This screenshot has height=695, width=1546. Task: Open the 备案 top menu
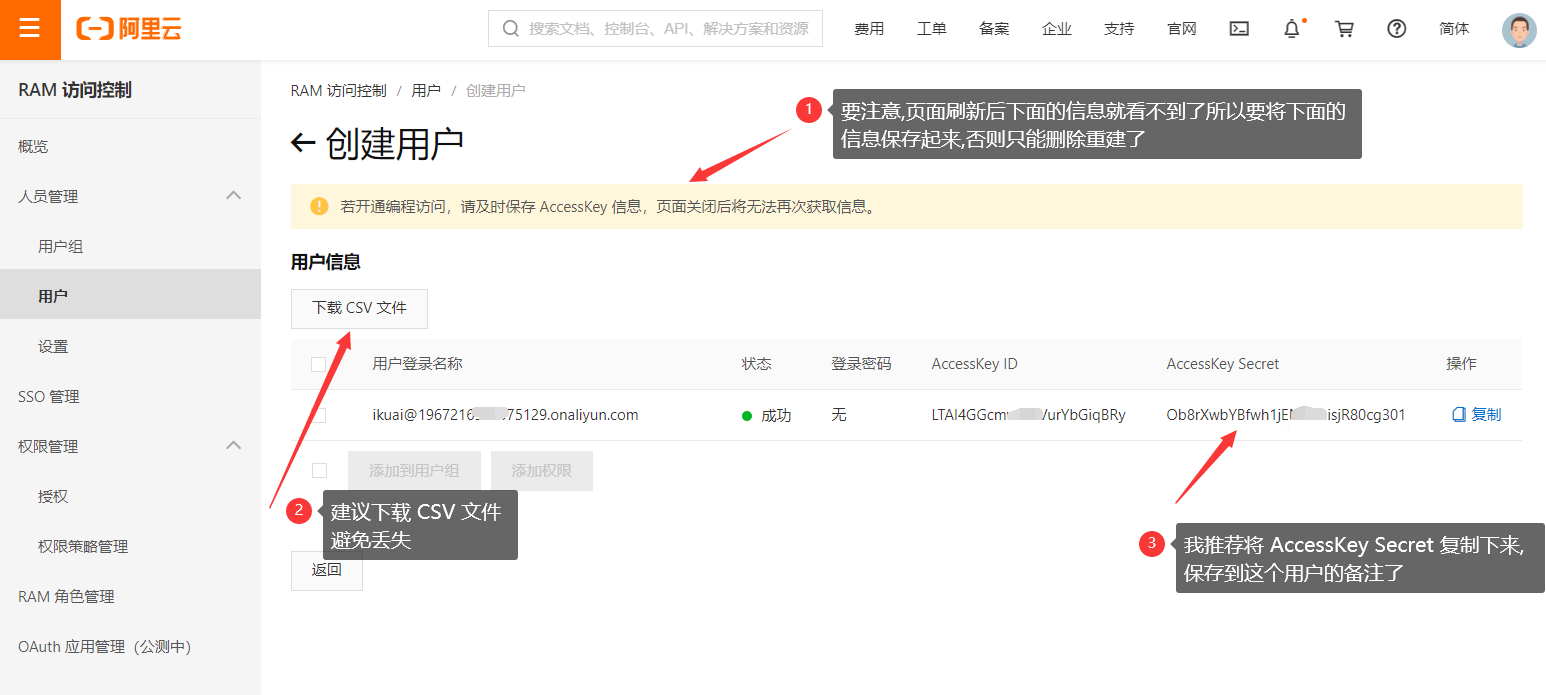994,29
